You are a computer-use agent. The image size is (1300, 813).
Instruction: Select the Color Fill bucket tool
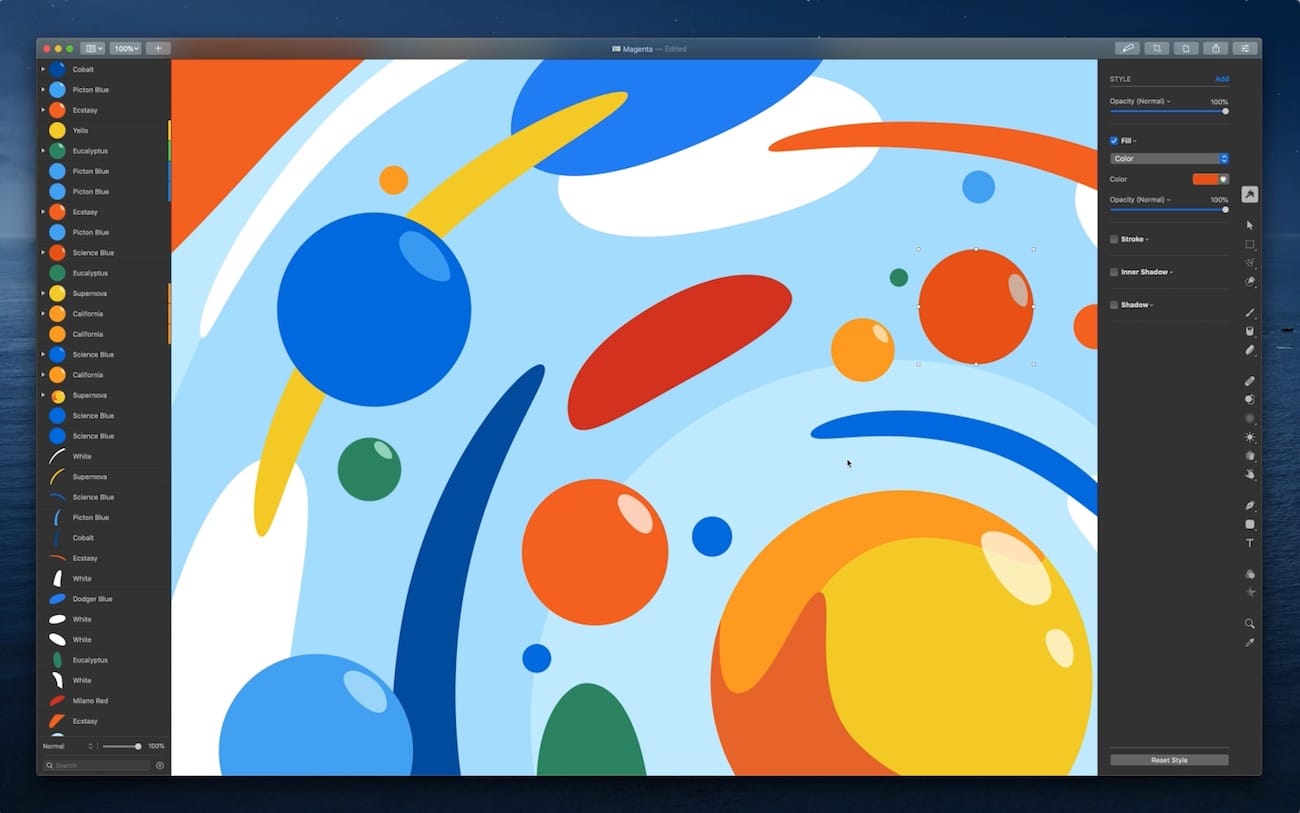(1249, 331)
